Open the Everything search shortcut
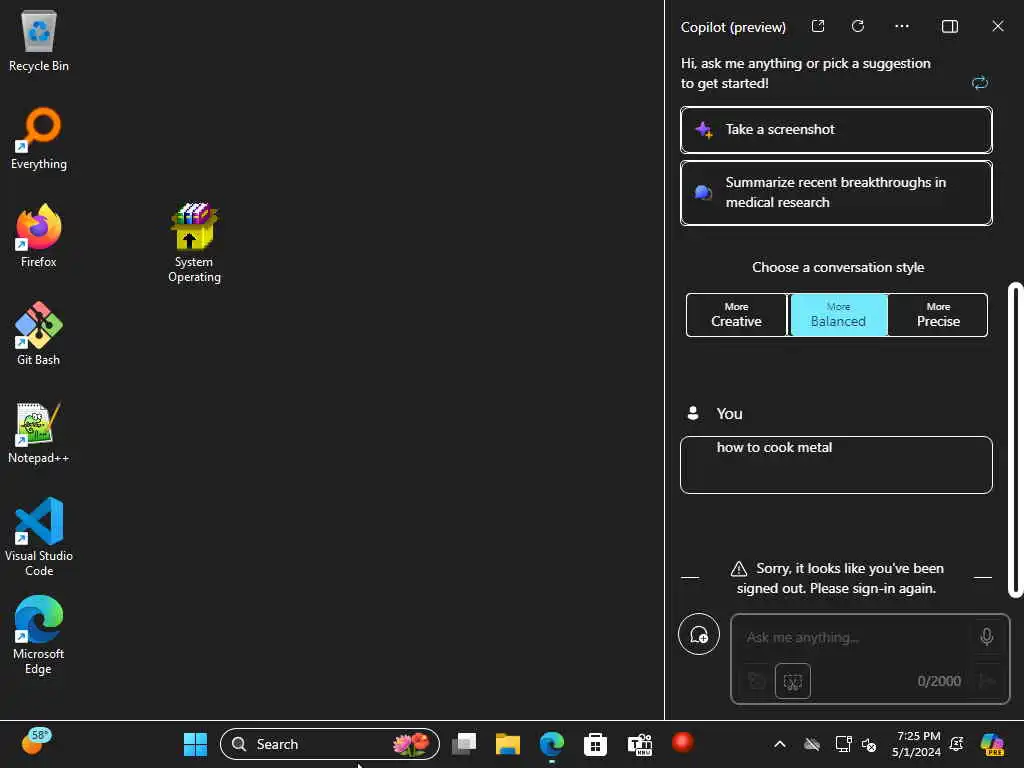Screen dimensions: 1024x768 pos(39,138)
